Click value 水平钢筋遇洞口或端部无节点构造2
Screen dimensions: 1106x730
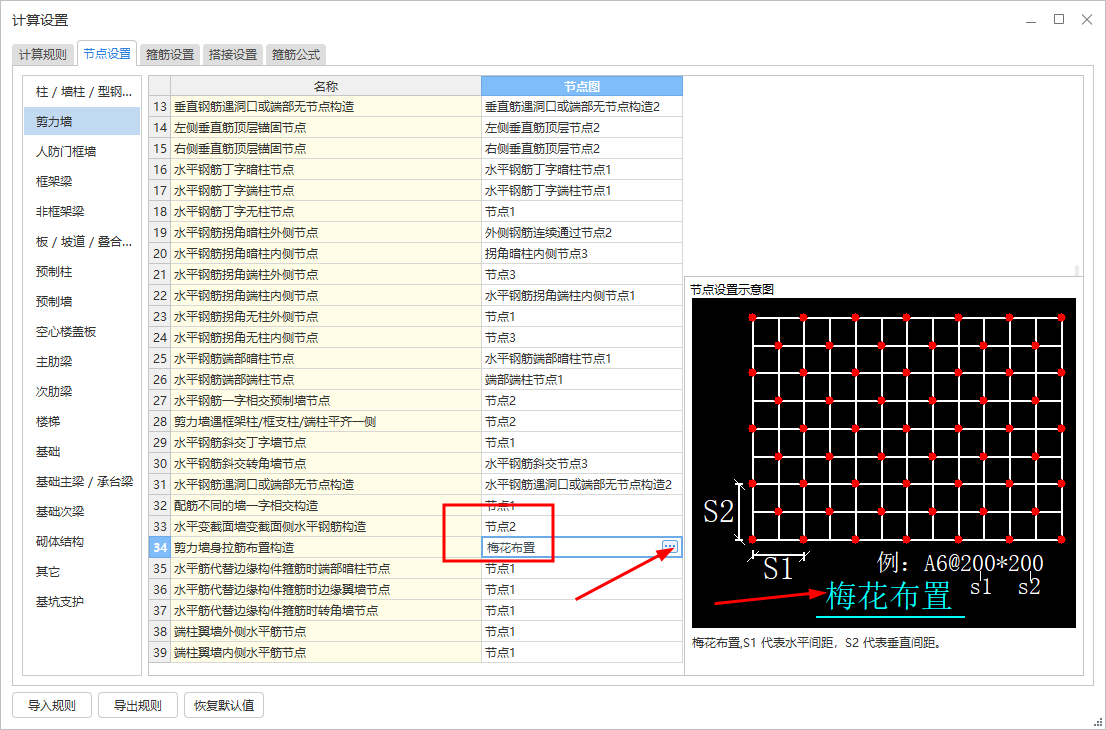[x=582, y=485]
